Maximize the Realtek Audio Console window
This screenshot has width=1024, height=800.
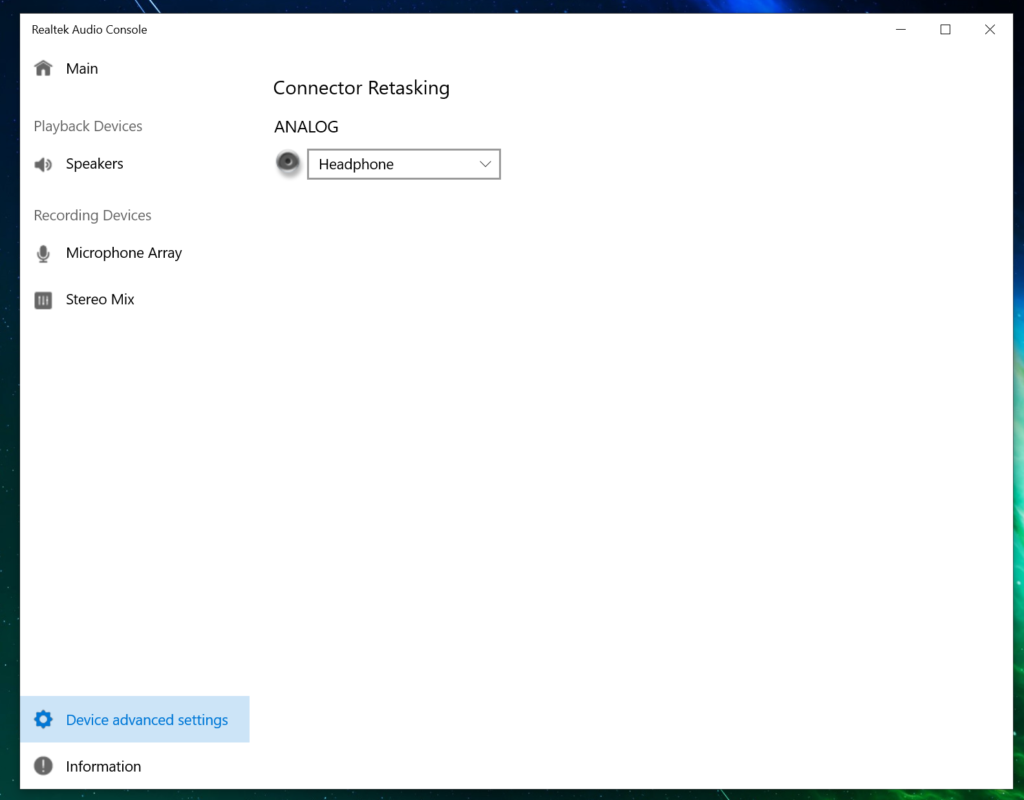pos(945,29)
